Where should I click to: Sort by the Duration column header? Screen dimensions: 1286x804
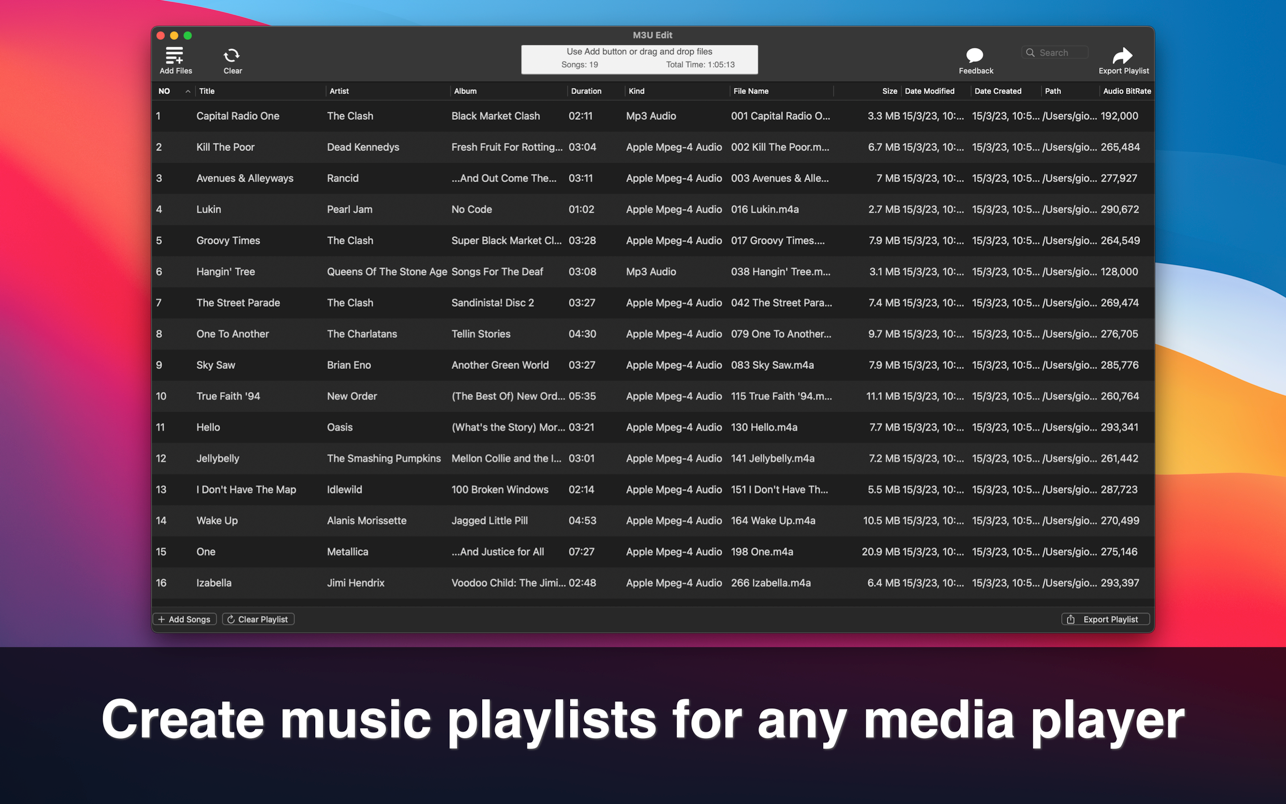[586, 91]
